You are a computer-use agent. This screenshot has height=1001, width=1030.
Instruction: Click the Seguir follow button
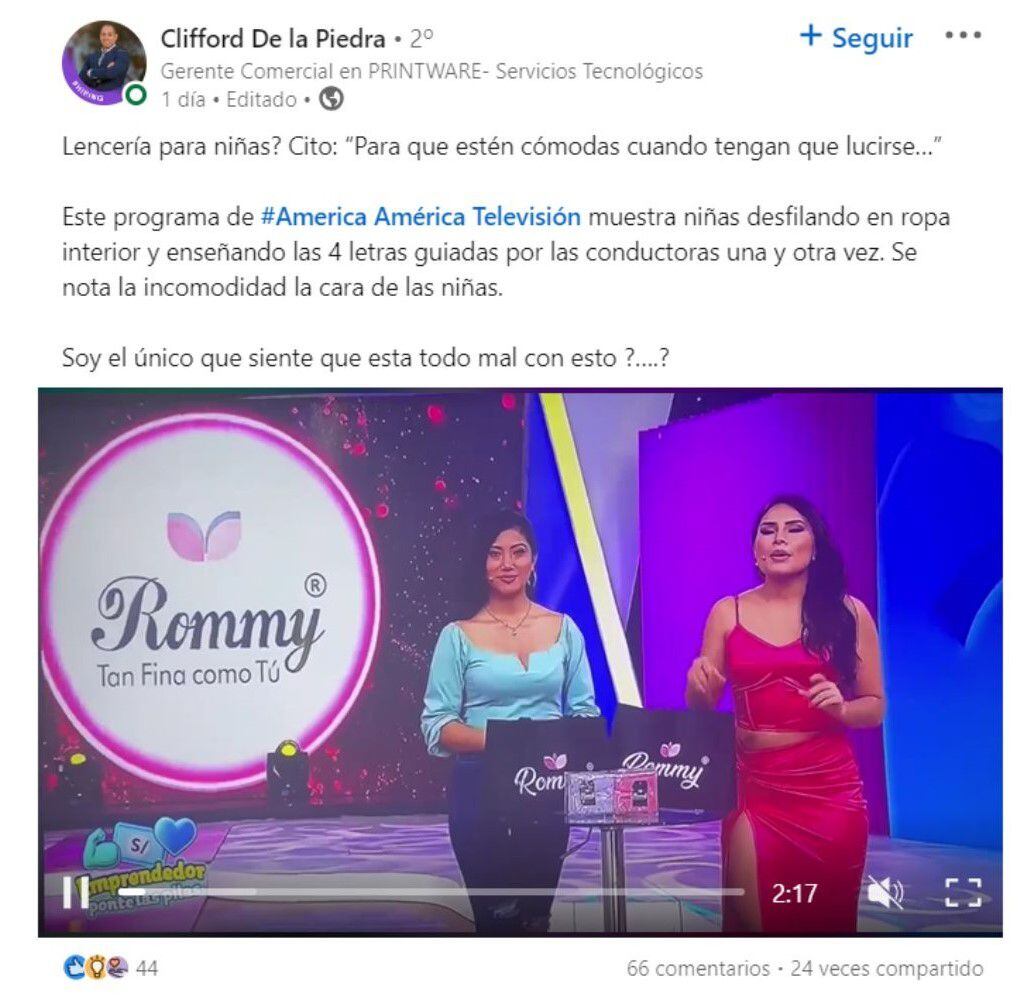[856, 37]
